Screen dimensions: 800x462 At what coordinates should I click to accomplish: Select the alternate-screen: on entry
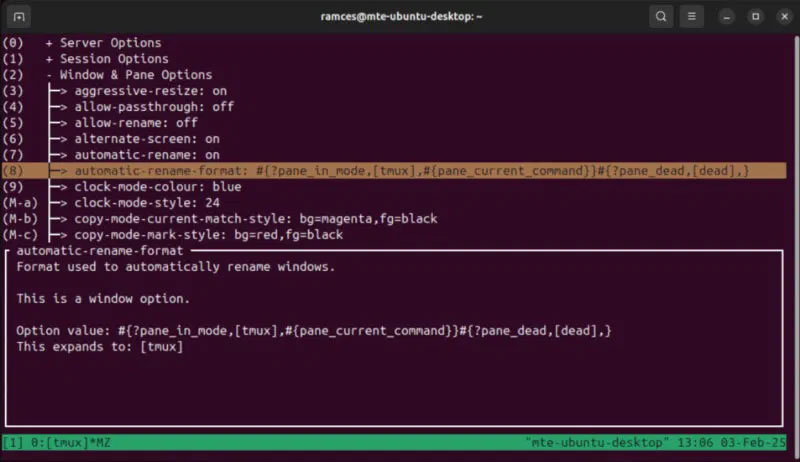tap(147, 139)
